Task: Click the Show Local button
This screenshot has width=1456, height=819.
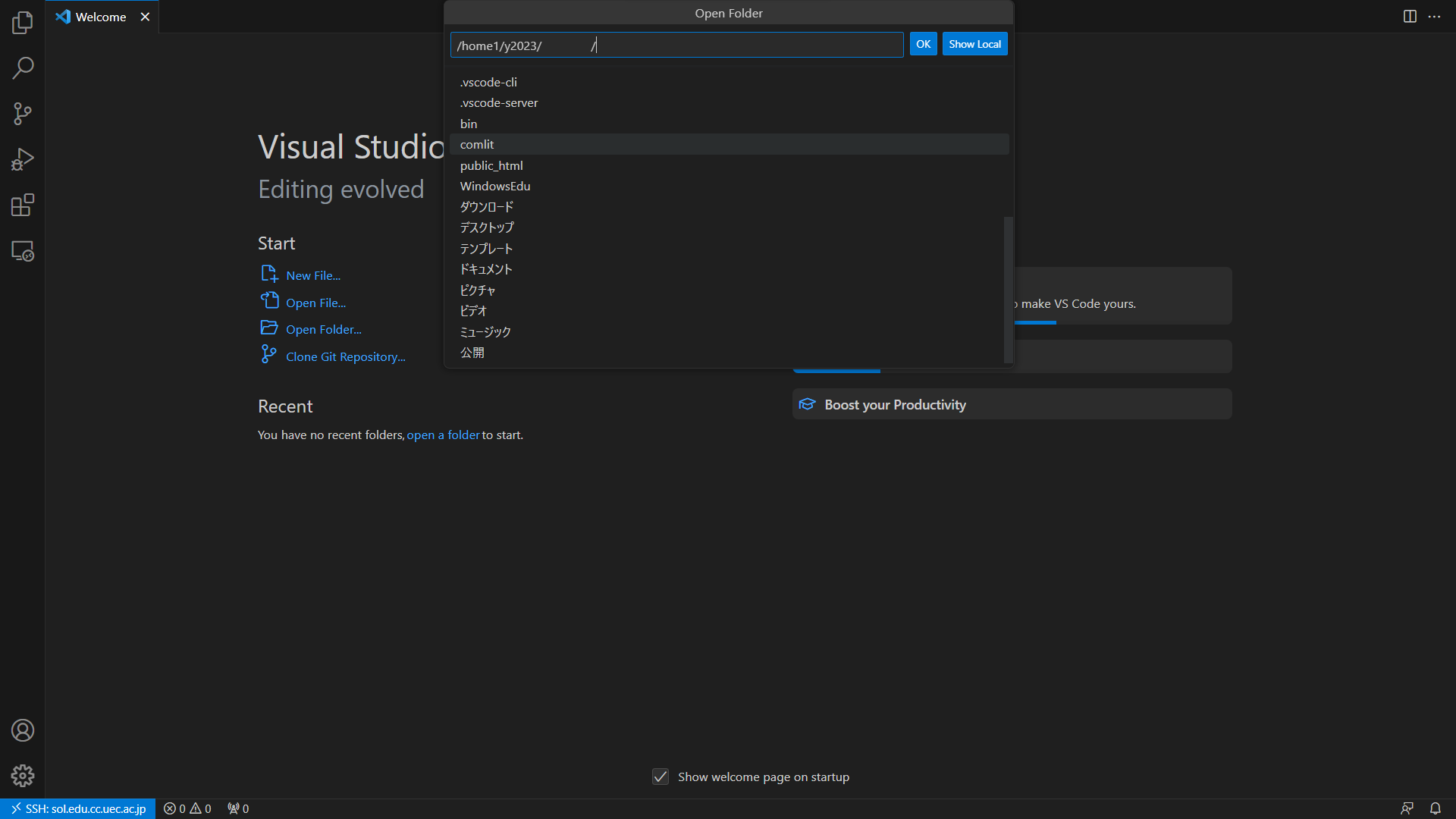Action: coord(974,44)
